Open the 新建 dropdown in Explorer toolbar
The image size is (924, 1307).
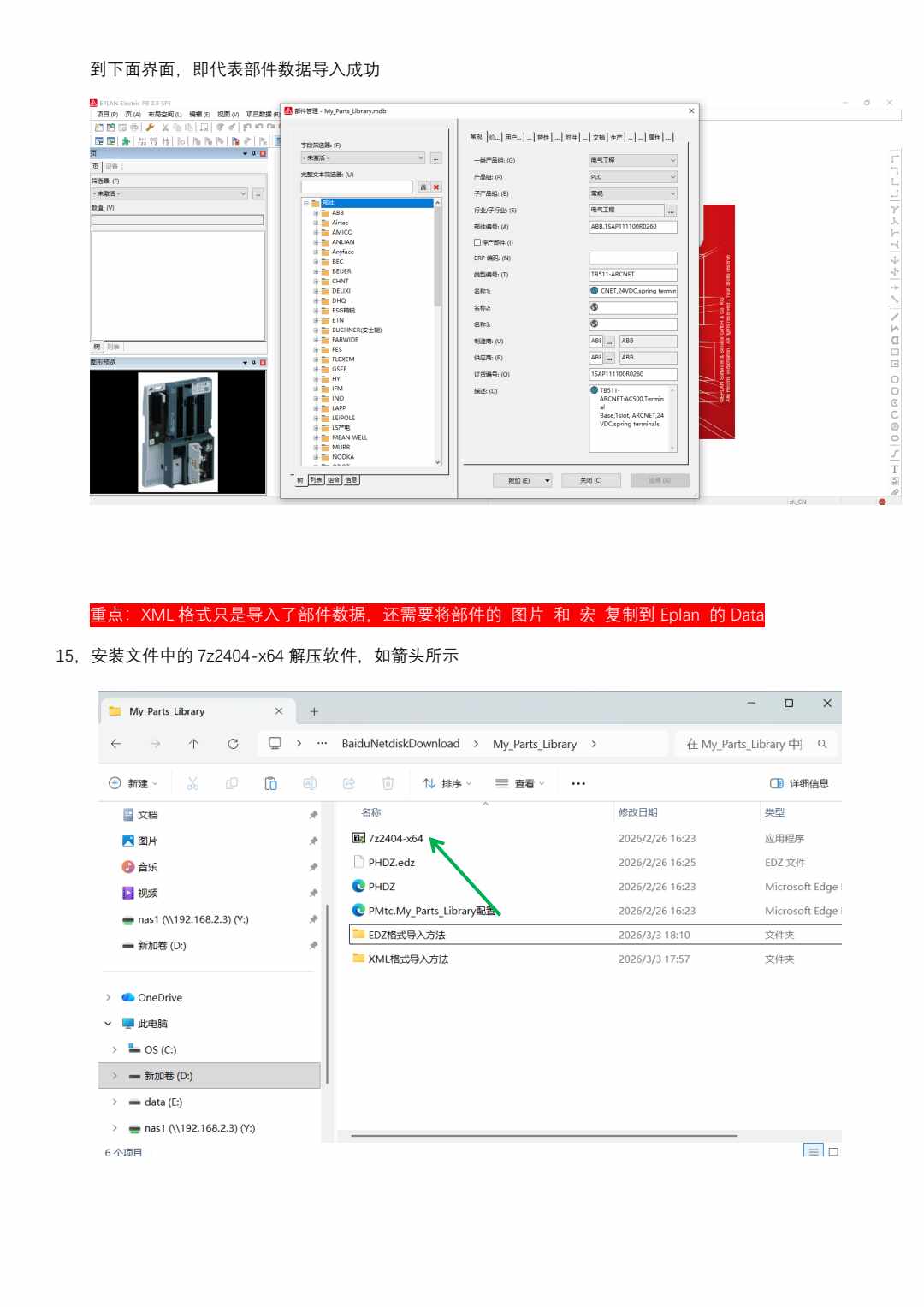pyautogui.click(x=133, y=783)
